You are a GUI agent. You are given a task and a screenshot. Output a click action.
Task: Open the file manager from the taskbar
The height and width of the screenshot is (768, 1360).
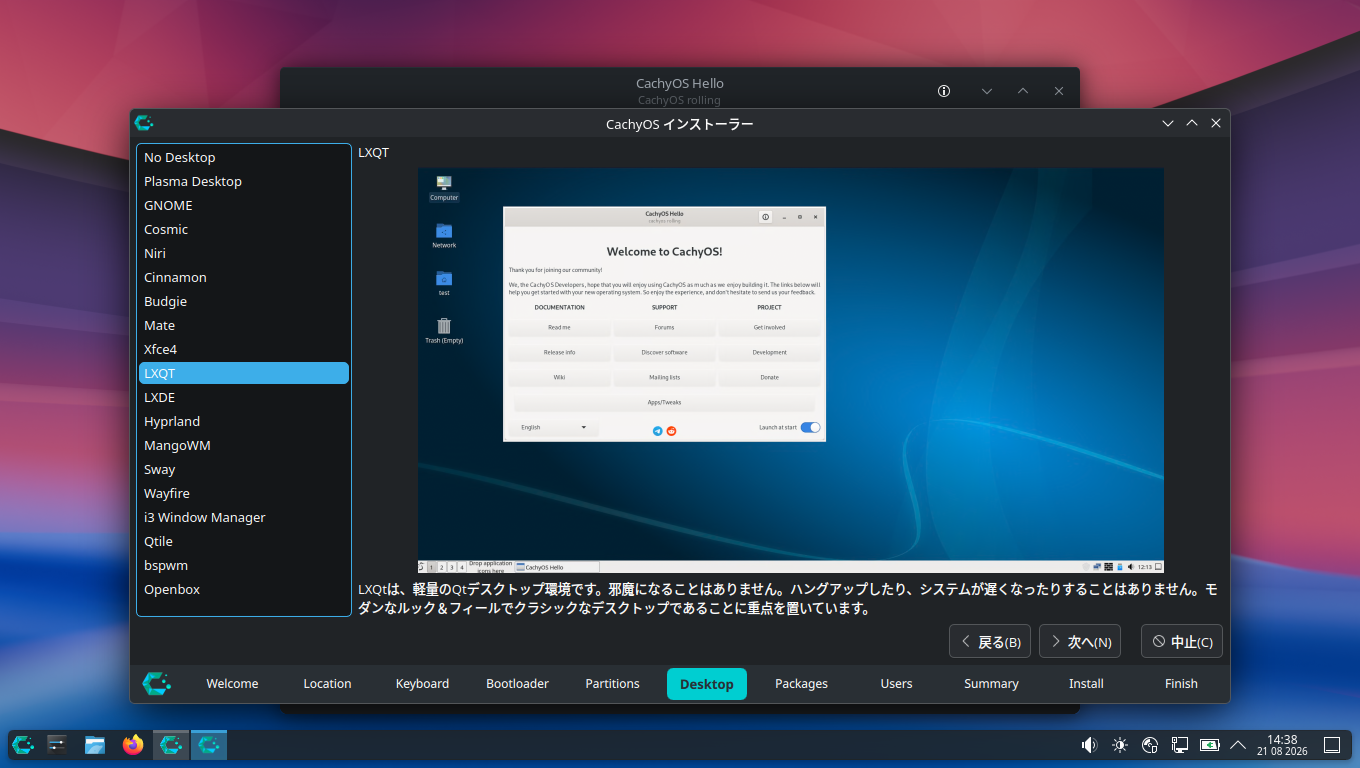95,744
